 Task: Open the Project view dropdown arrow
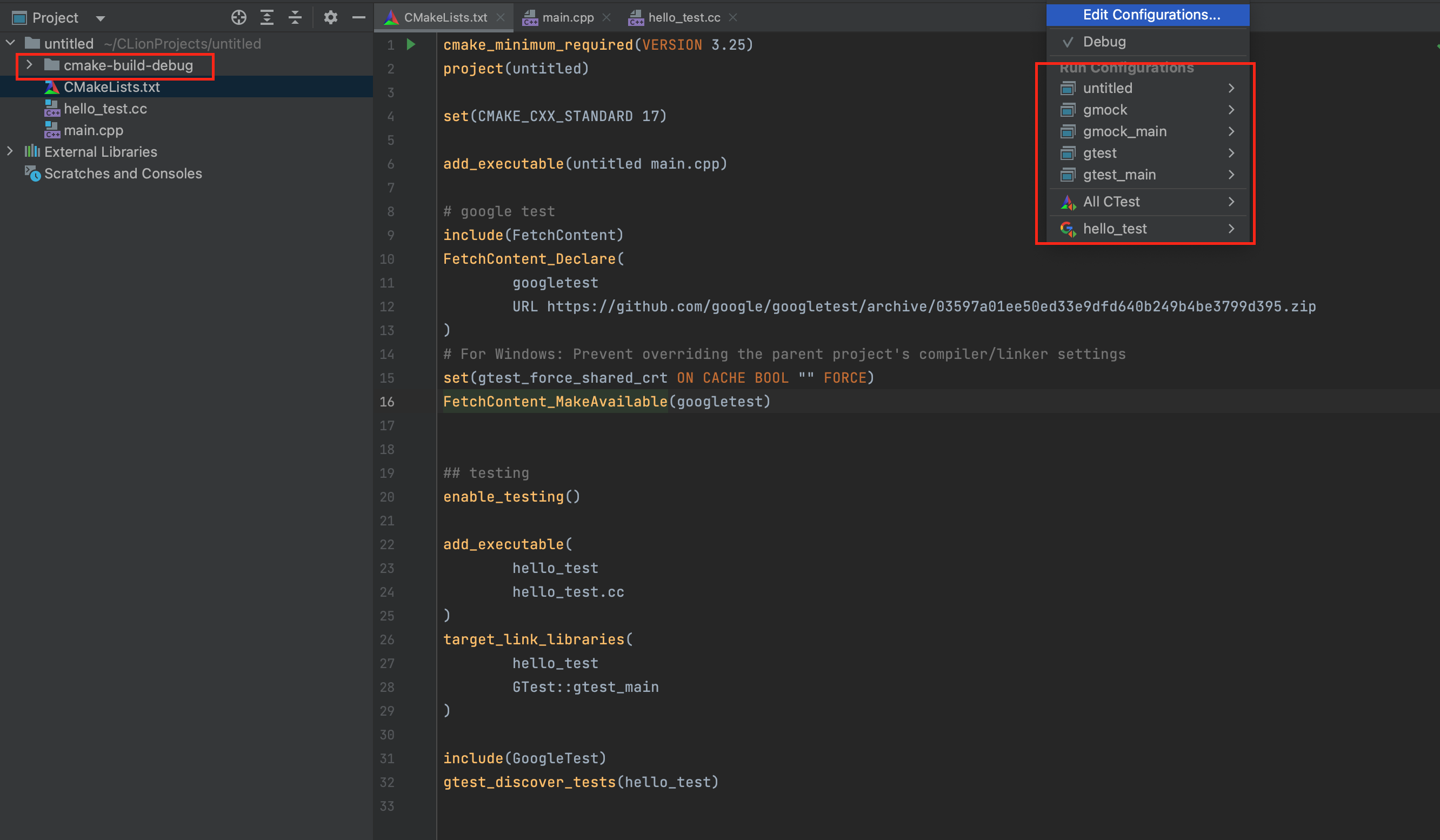(x=101, y=18)
